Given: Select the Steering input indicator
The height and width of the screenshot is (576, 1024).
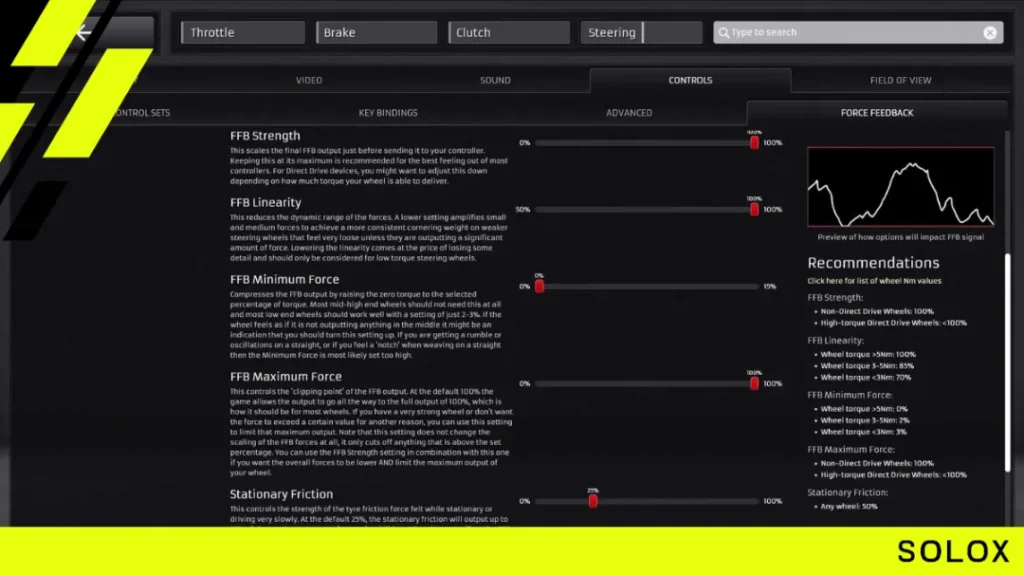Looking at the screenshot, I should (x=641, y=32).
